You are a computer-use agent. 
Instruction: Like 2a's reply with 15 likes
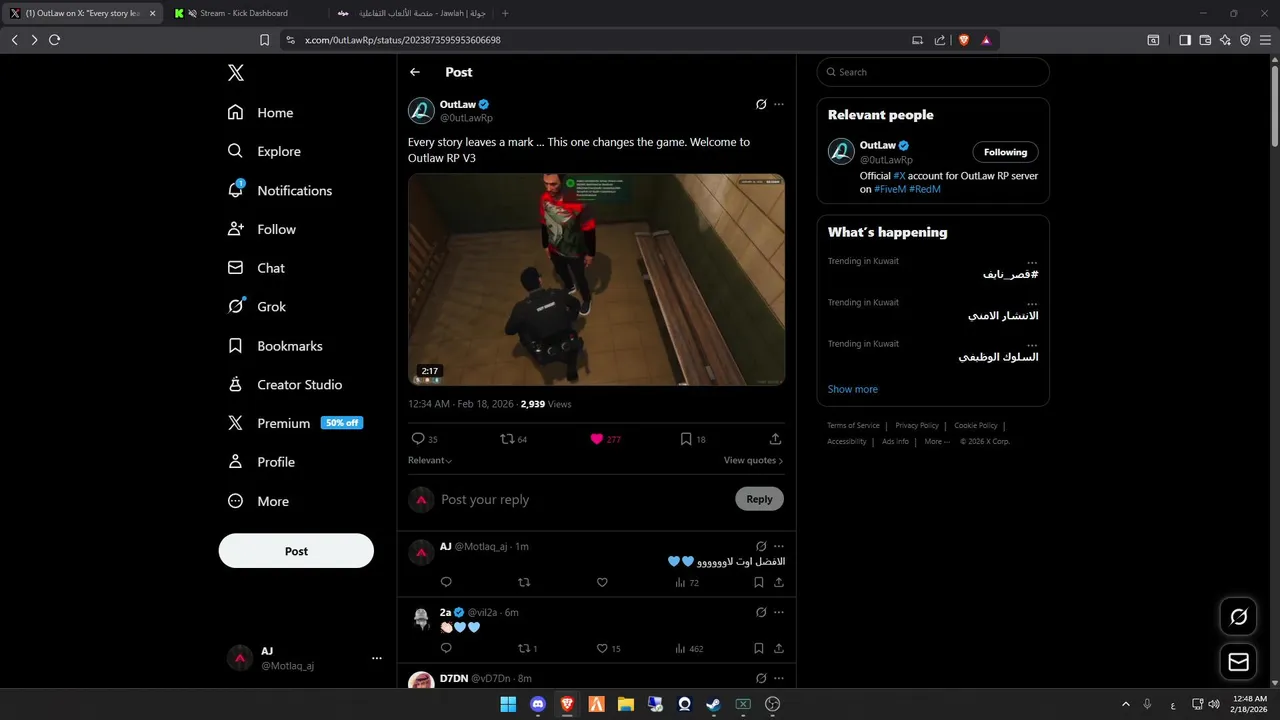[x=608, y=649]
